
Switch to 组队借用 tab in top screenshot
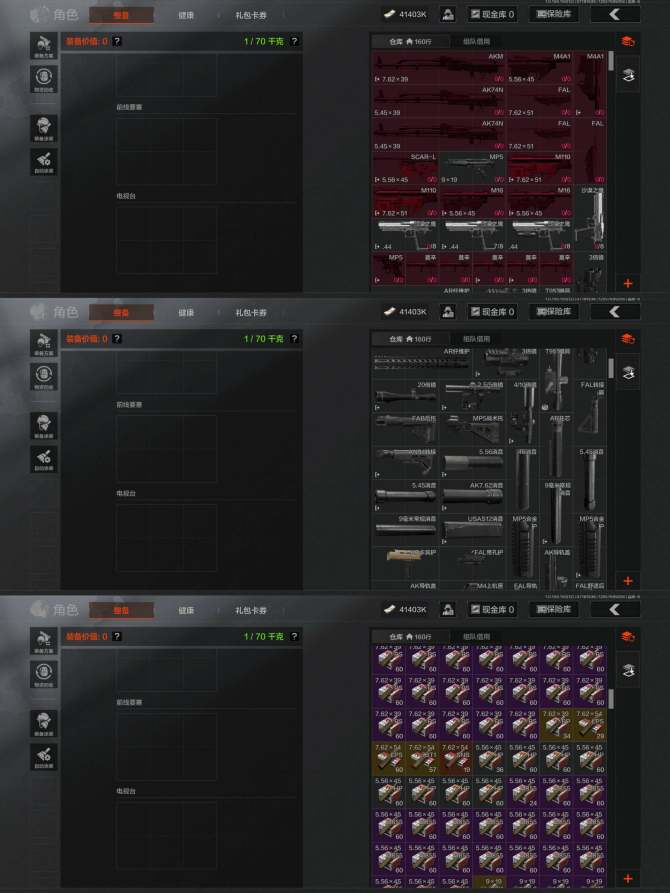tap(476, 42)
